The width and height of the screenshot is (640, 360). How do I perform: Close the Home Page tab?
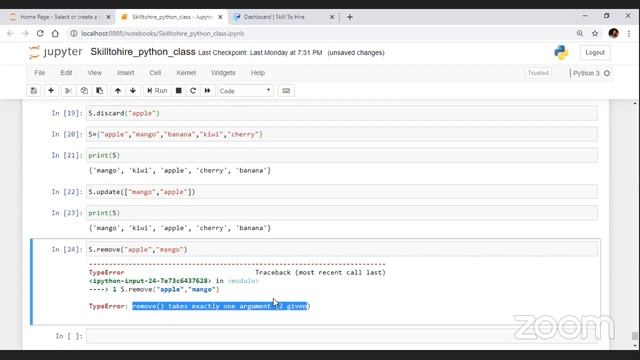click(109, 17)
